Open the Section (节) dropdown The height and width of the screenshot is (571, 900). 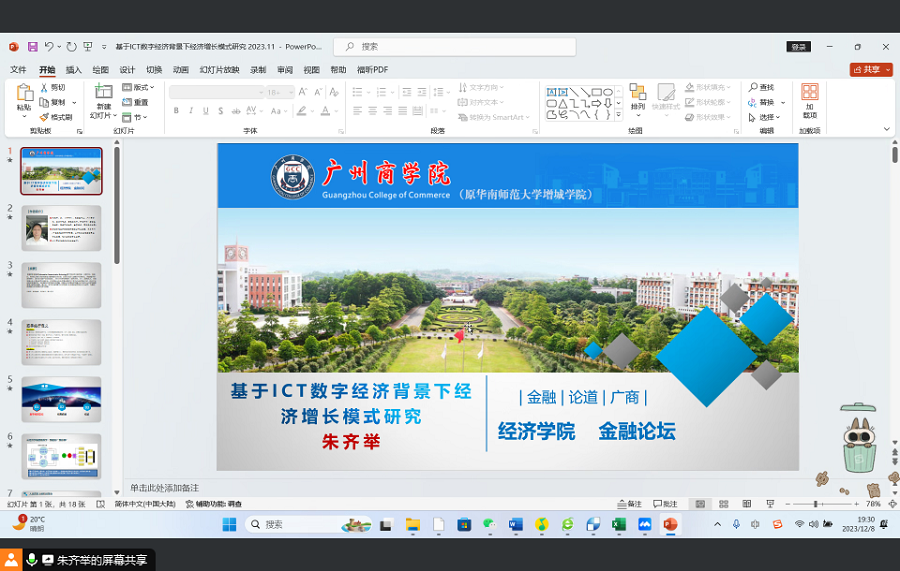click(135, 117)
